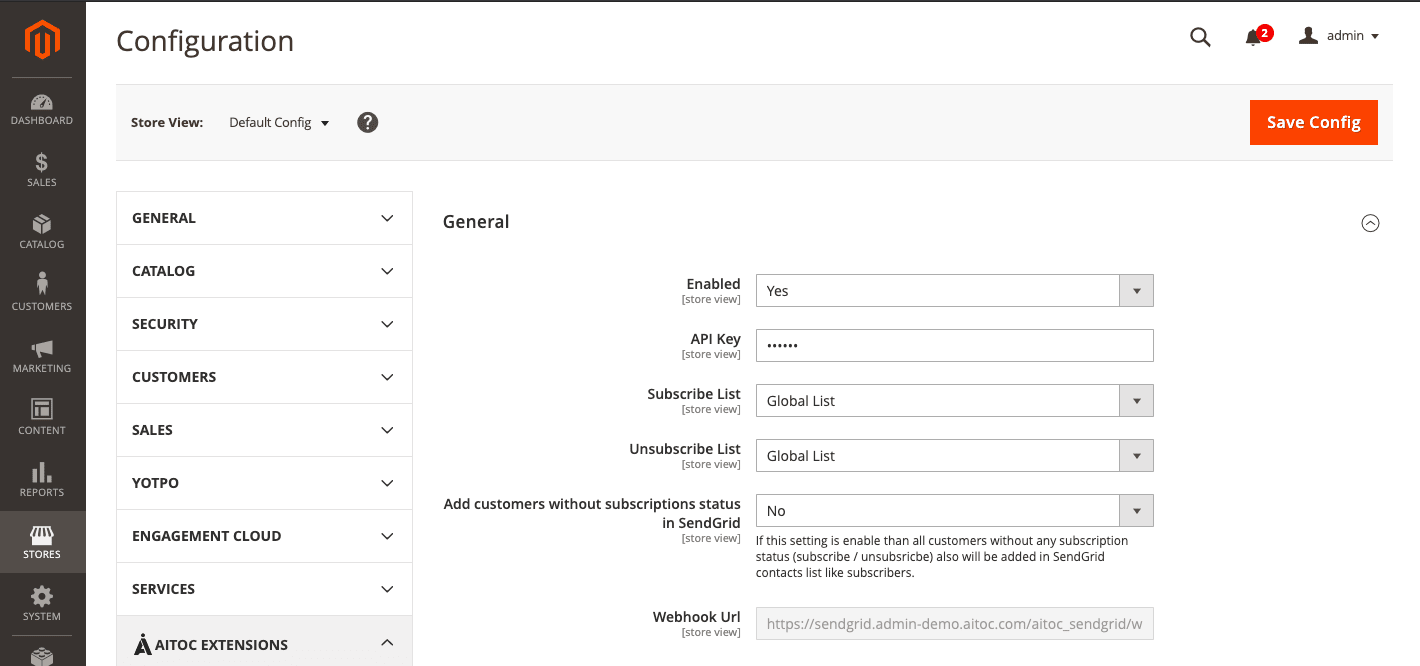Collapse the General section circle arrow
Screen dimensions: 1420x666
click(1370, 223)
